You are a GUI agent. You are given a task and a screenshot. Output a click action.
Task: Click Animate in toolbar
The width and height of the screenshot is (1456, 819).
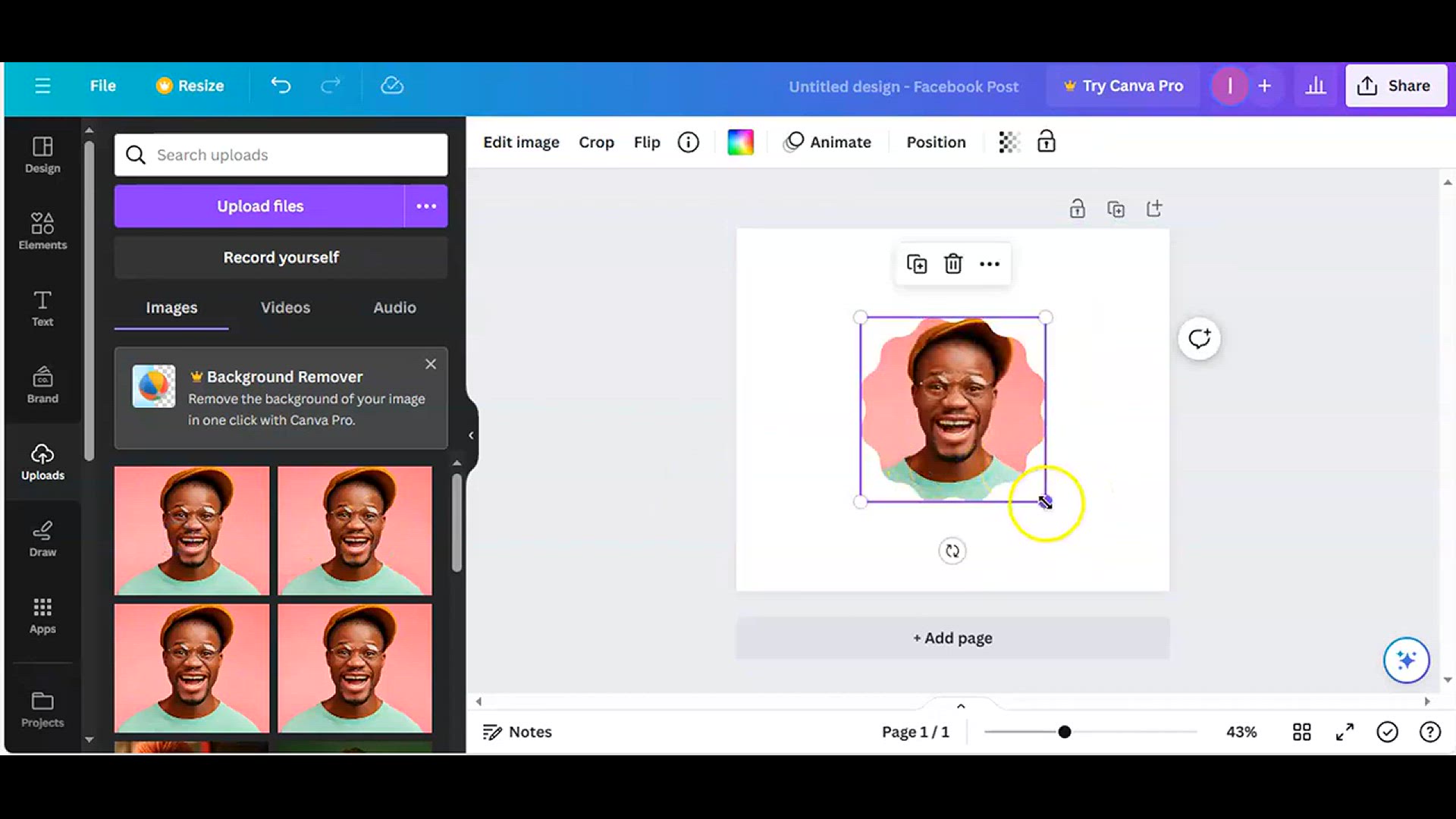(828, 143)
